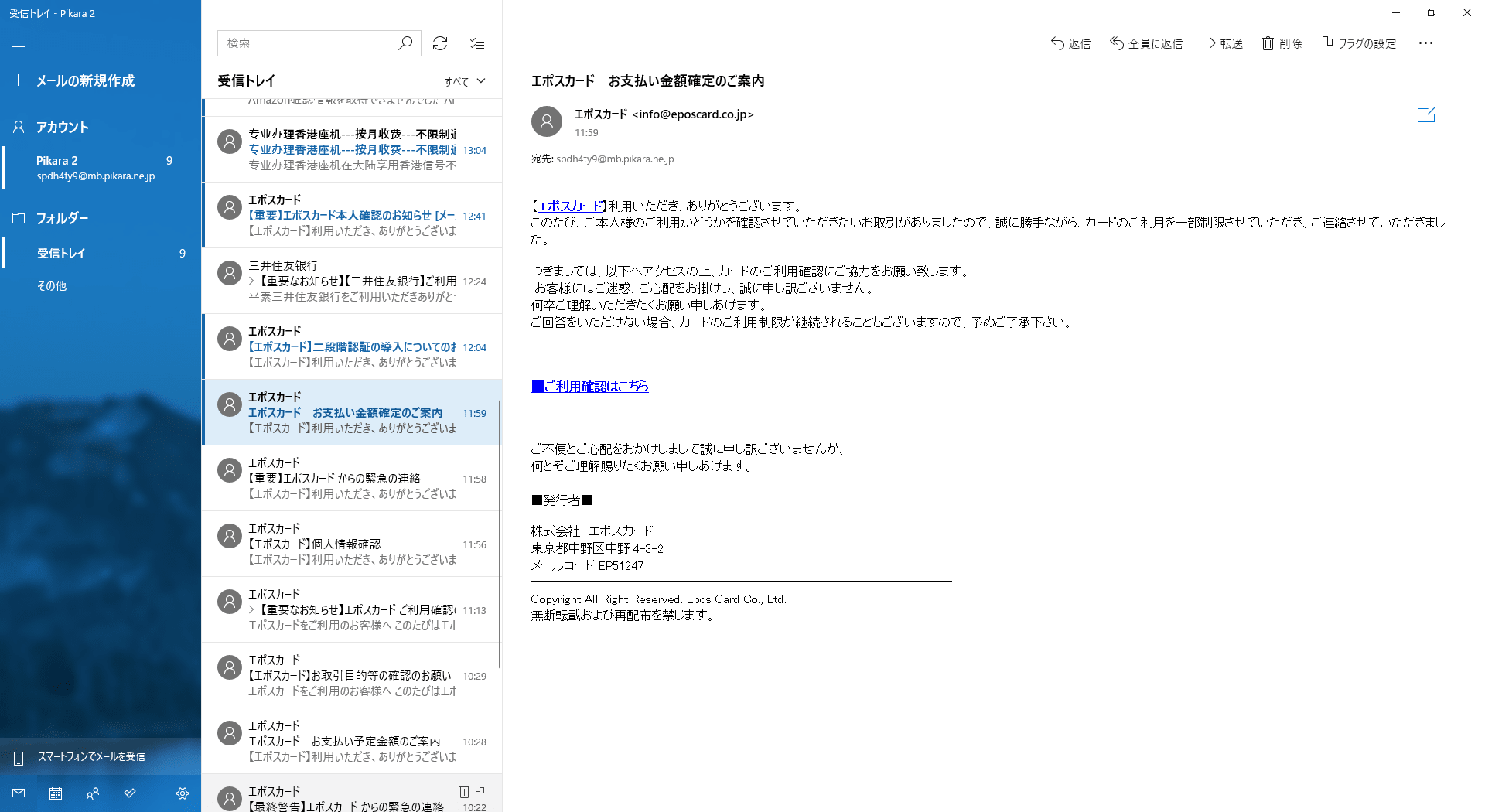1485x812 pixels.
Task: Open the To Do checkmark icon
Action: (130, 793)
